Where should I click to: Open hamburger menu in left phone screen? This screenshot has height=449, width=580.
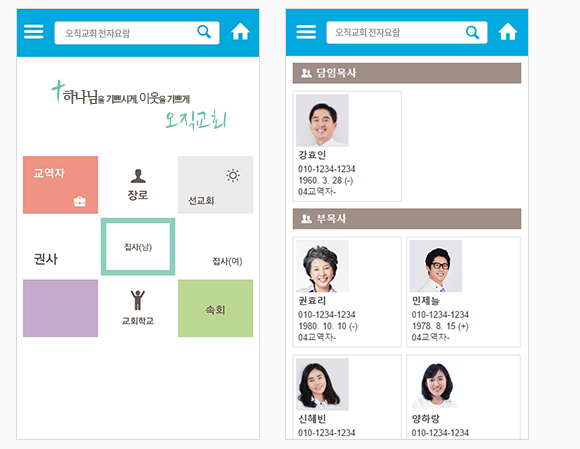(34, 32)
